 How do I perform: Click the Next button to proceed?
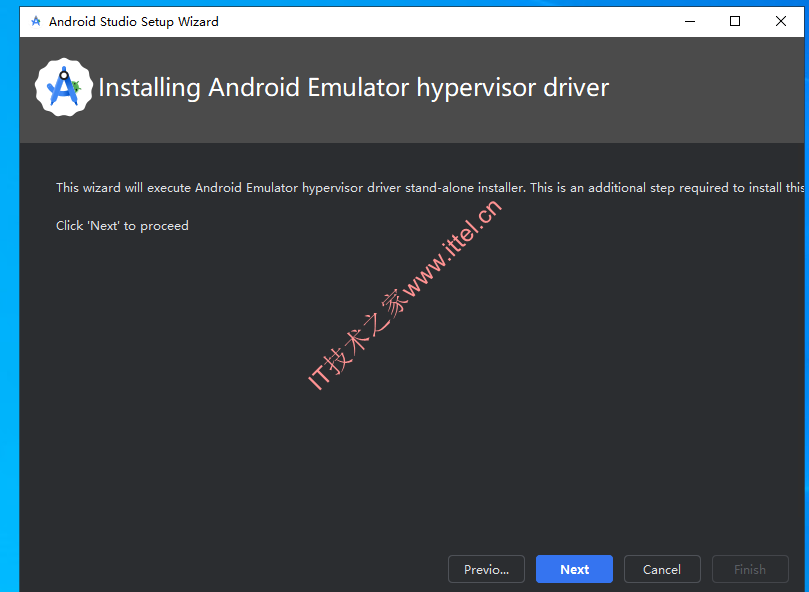coord(574,569)
